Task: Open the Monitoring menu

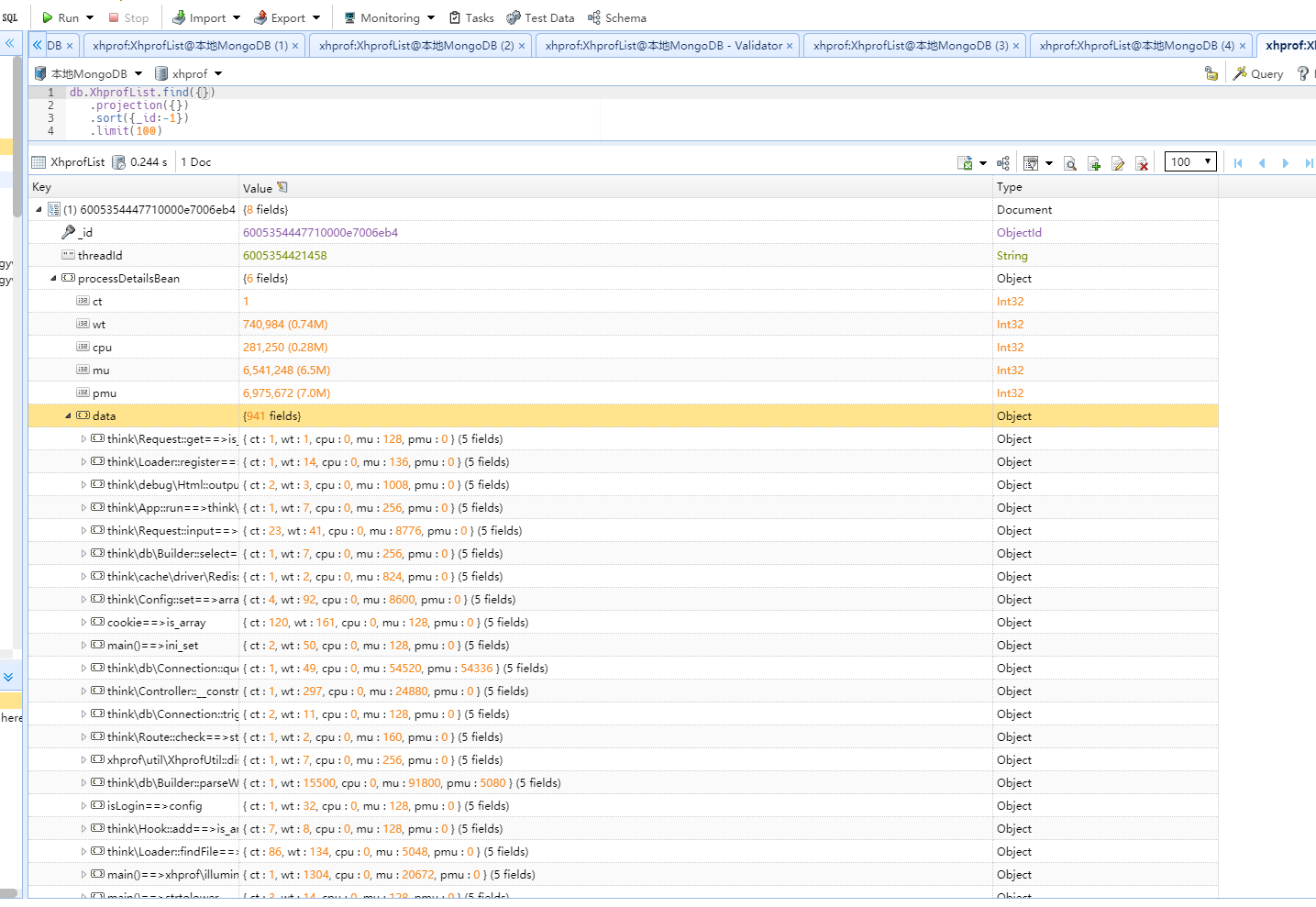Action: [x=389, y=17]
